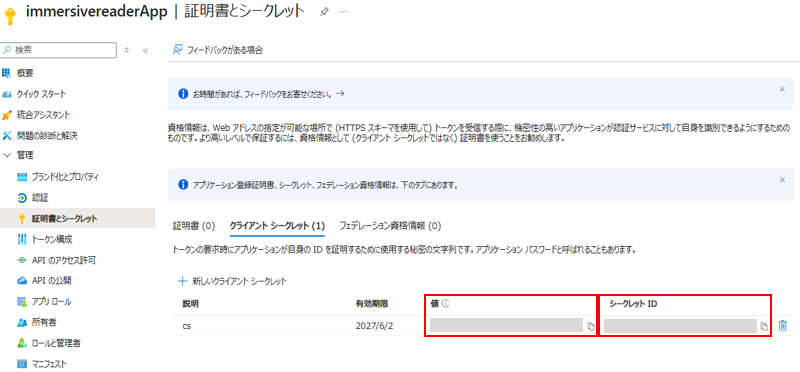Screen dimensions: 800x372
Task: Copy the secret value to clipboard
Action: coord(590,326)
